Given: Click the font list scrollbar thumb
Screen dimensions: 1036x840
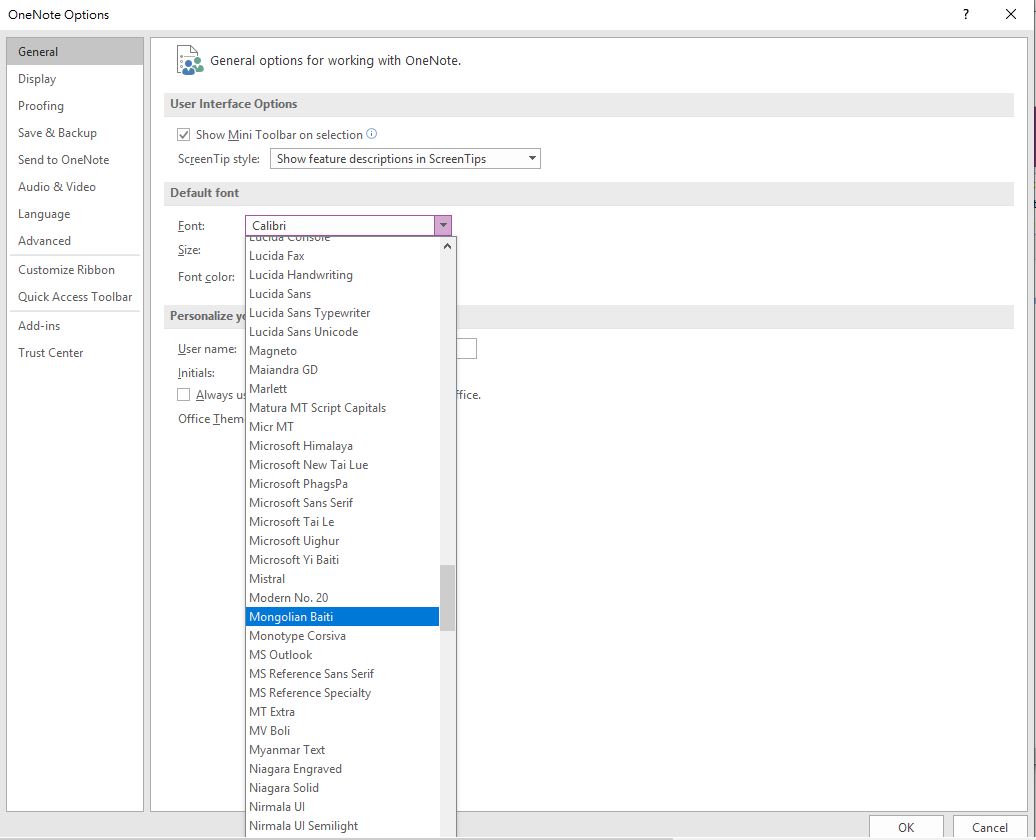Looking at the screenshot, I should tap(447, 597).
